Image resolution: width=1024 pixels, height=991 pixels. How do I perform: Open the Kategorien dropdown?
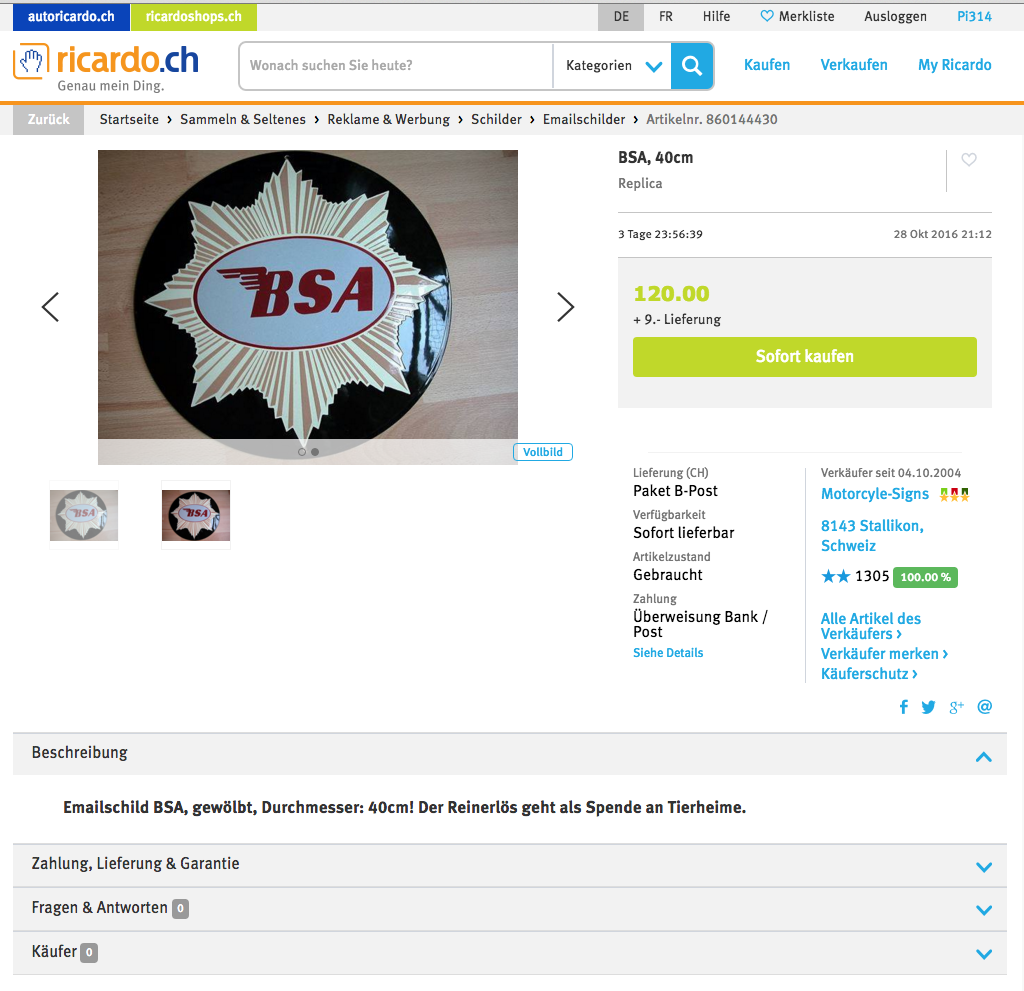tap(613, 65)
